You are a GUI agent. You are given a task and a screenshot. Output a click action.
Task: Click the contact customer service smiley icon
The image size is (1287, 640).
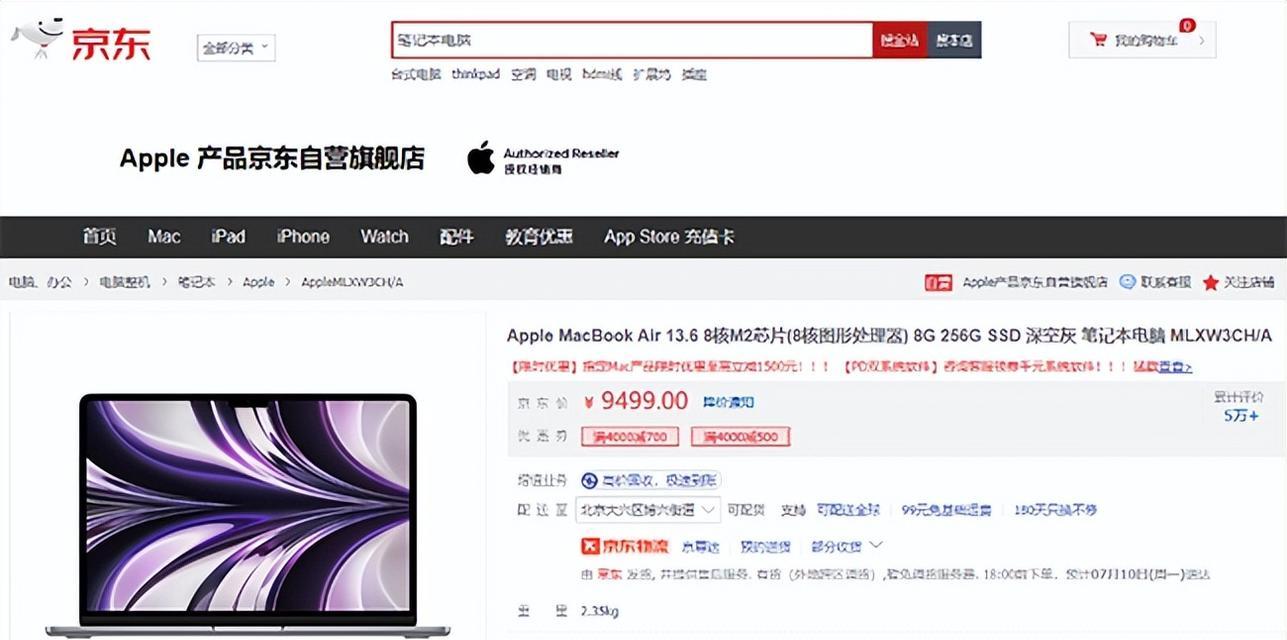tap(1127, 282)
